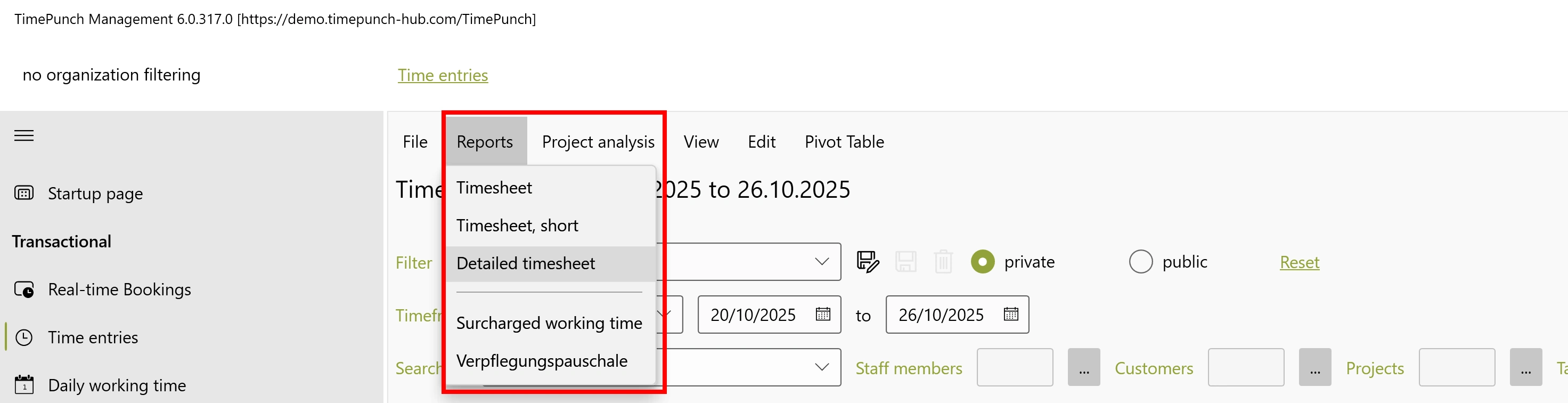Expand the Search dropdown arrow
Viewport: 1568px width, 403px height.
coord(821,367)
